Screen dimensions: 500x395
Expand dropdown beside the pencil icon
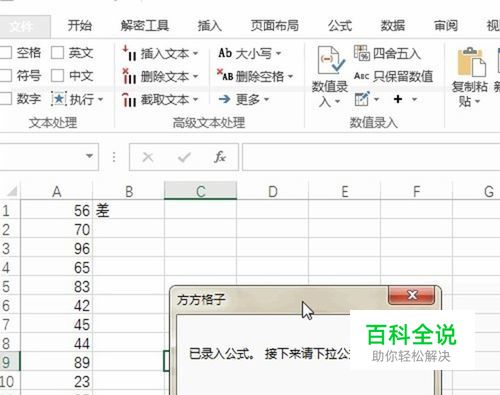point(377,99)
